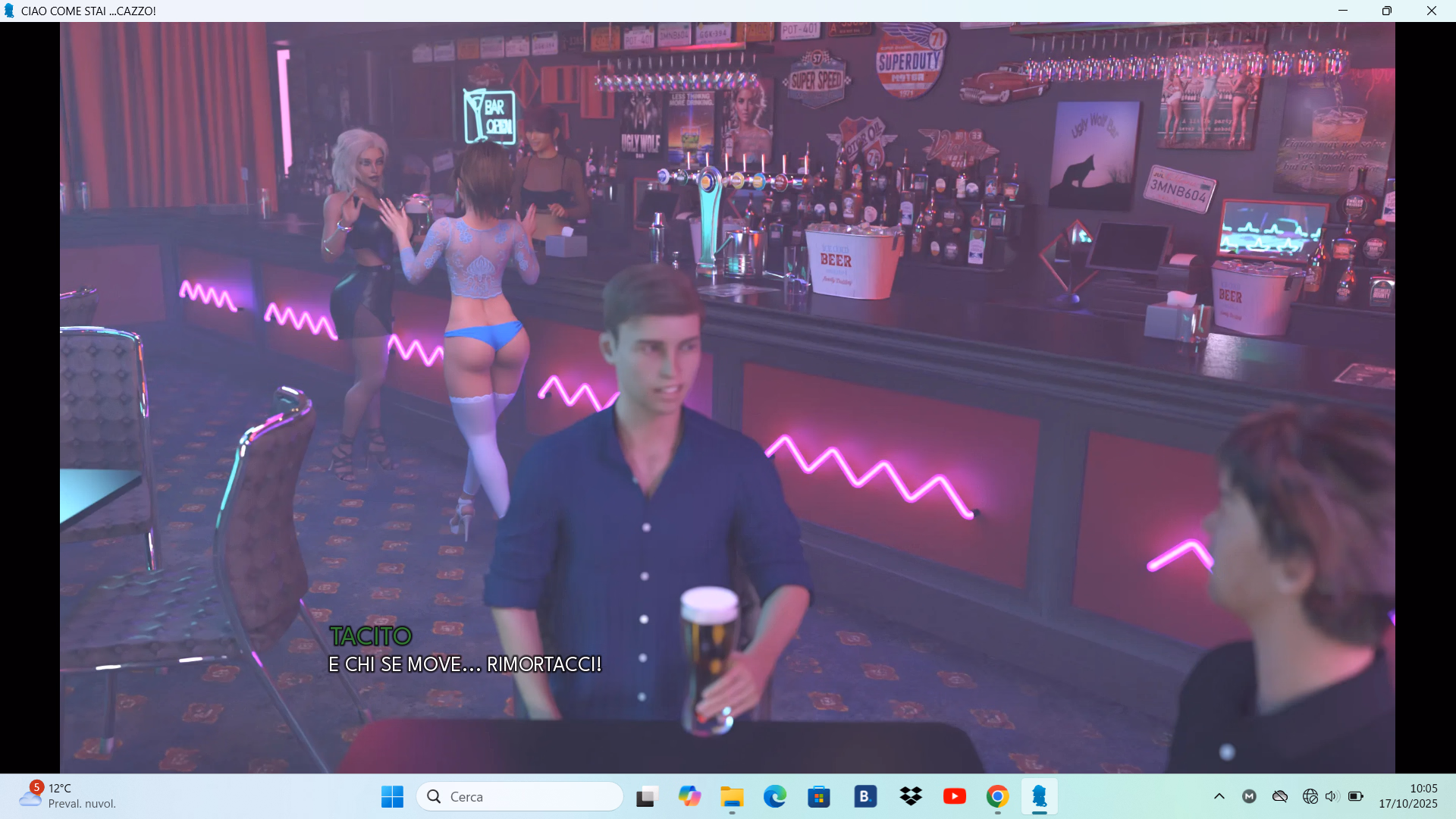The height and width of the screenshot is (819, 1456).
Task: Click the running game's taskbar icon
Action: [x=1040, y=796]
